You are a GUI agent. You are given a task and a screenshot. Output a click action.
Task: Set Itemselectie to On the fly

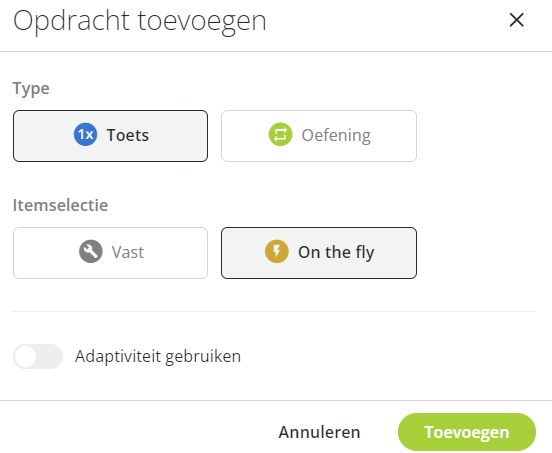point(319,253)
